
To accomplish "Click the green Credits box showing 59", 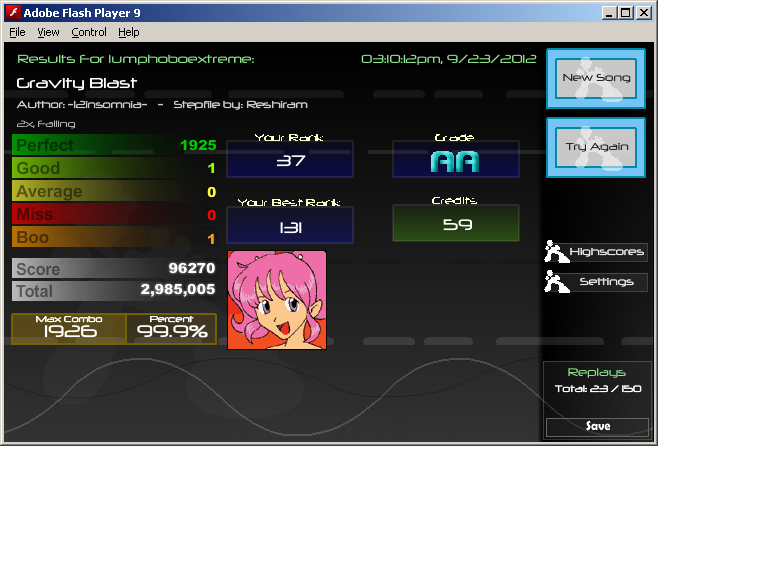I will click(x=455, y=224).
